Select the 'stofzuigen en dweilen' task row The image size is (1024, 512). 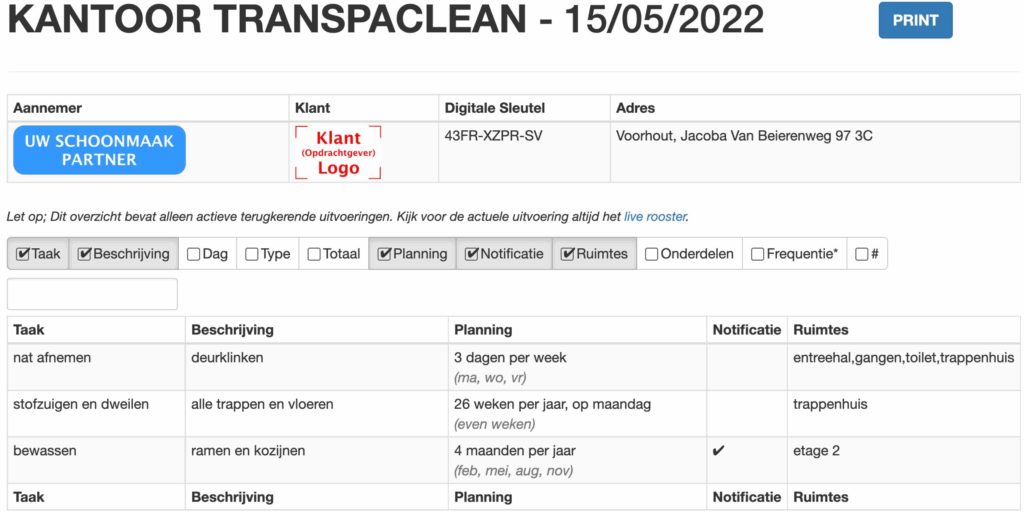tap(81, 404)
